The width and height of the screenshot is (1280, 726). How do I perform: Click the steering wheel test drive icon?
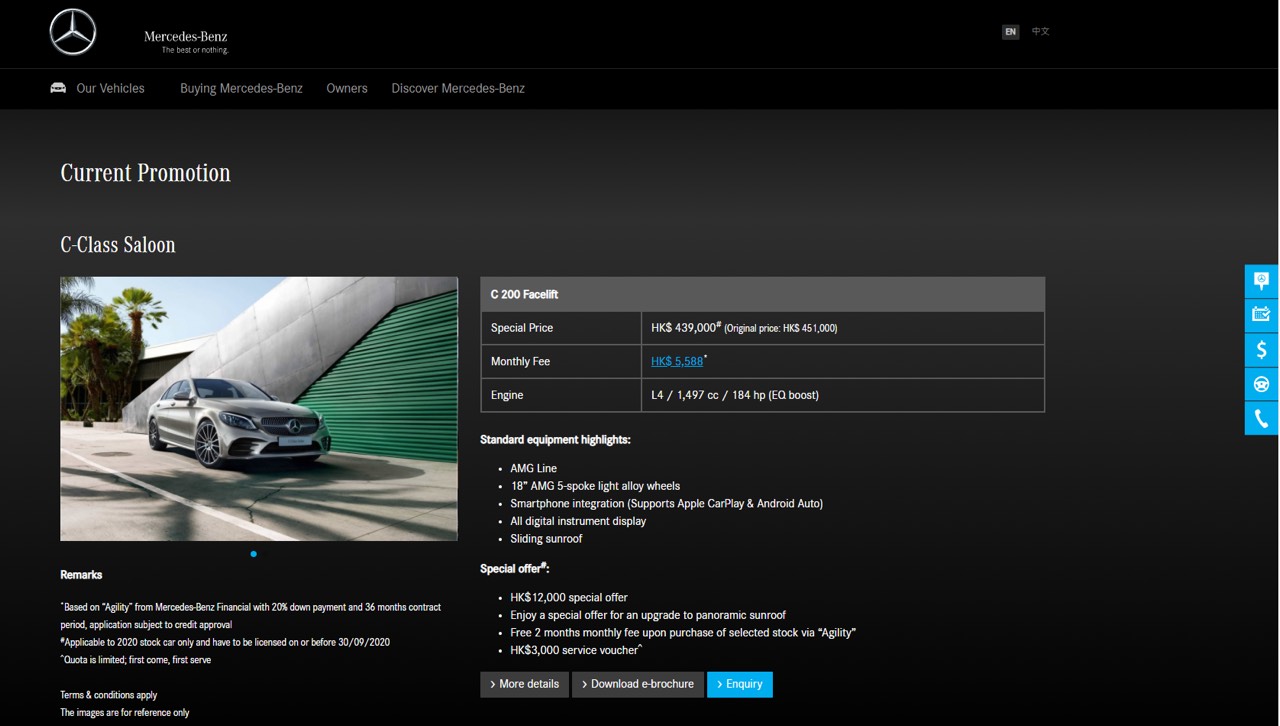coord(1261,384)
